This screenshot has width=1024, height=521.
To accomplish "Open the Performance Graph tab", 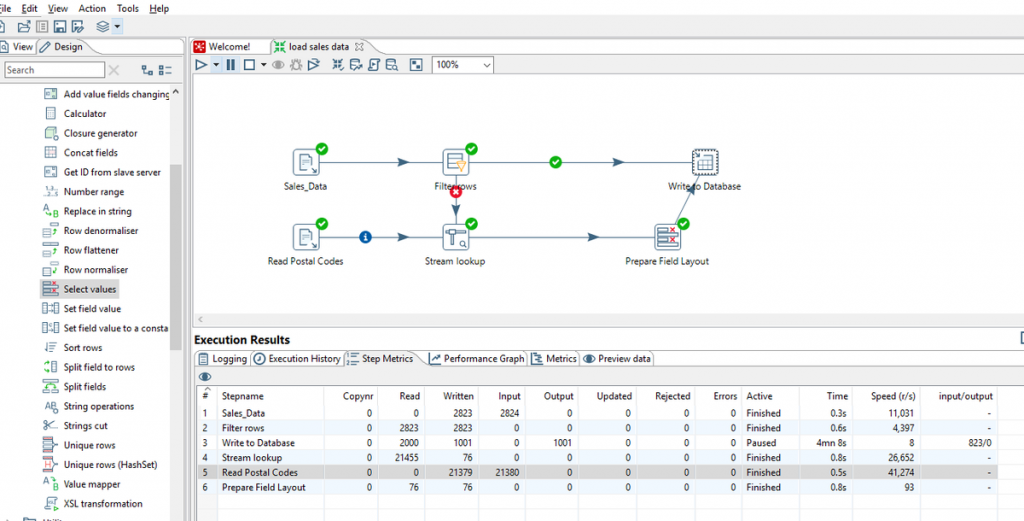I will tap(477, 358).
